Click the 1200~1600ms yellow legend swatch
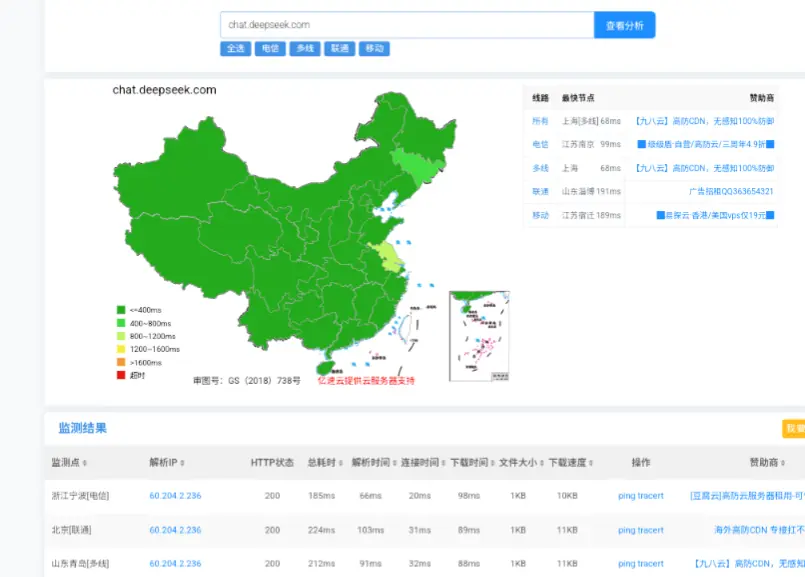The image size is (805, 577). coord(121,349)
